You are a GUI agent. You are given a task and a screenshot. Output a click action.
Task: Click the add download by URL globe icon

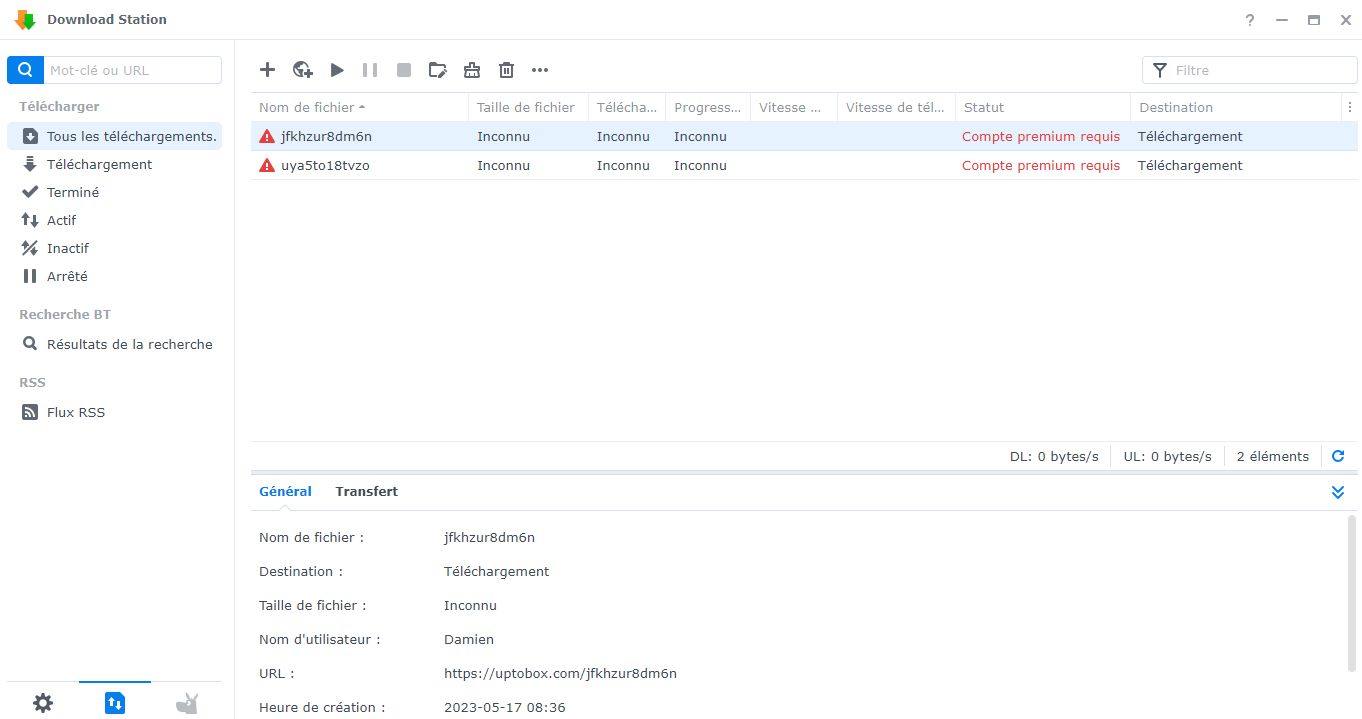302,70
